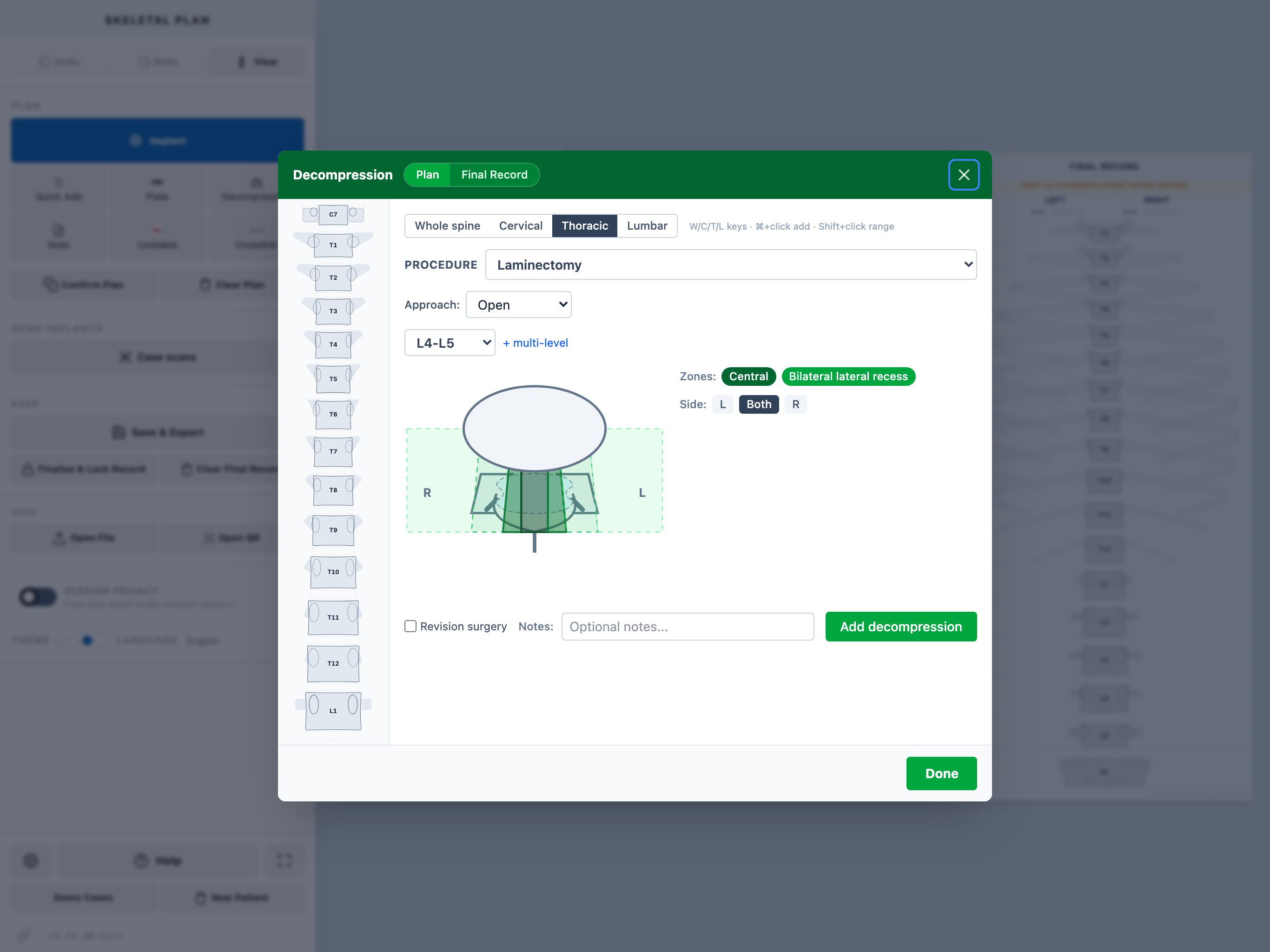Select the T7 vertebra in spine strip
This screenshot has width=1270, height=952.
coord(333,451)
